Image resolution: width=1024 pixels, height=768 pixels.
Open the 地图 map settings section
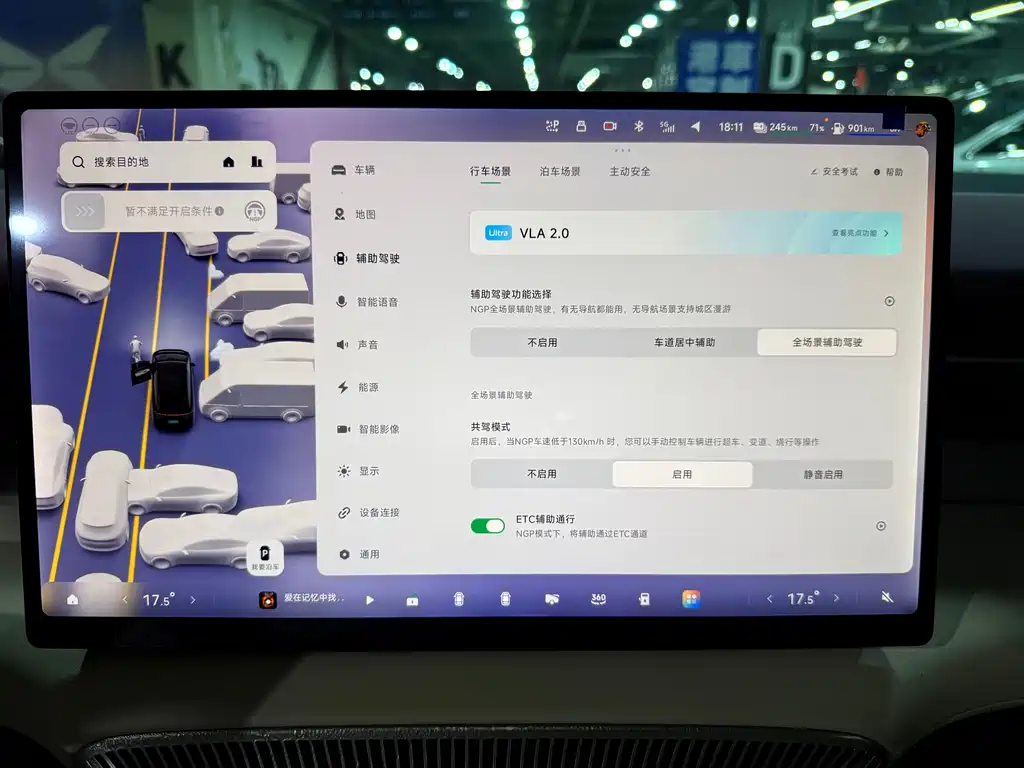pyautogui.click(x=355, y=214)
